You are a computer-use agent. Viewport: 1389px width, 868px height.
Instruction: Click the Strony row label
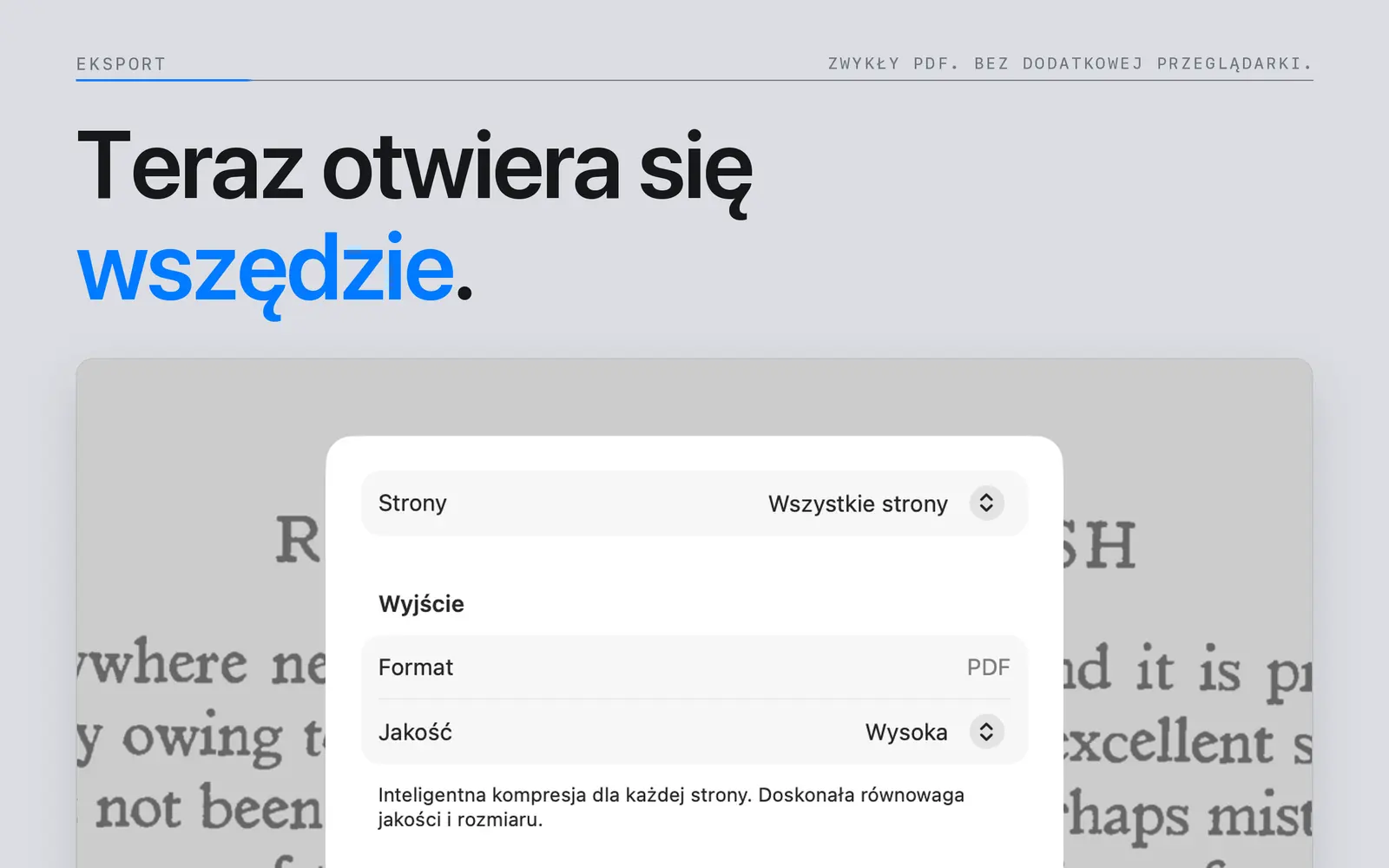pyautogui.click(x=412, y=503)
